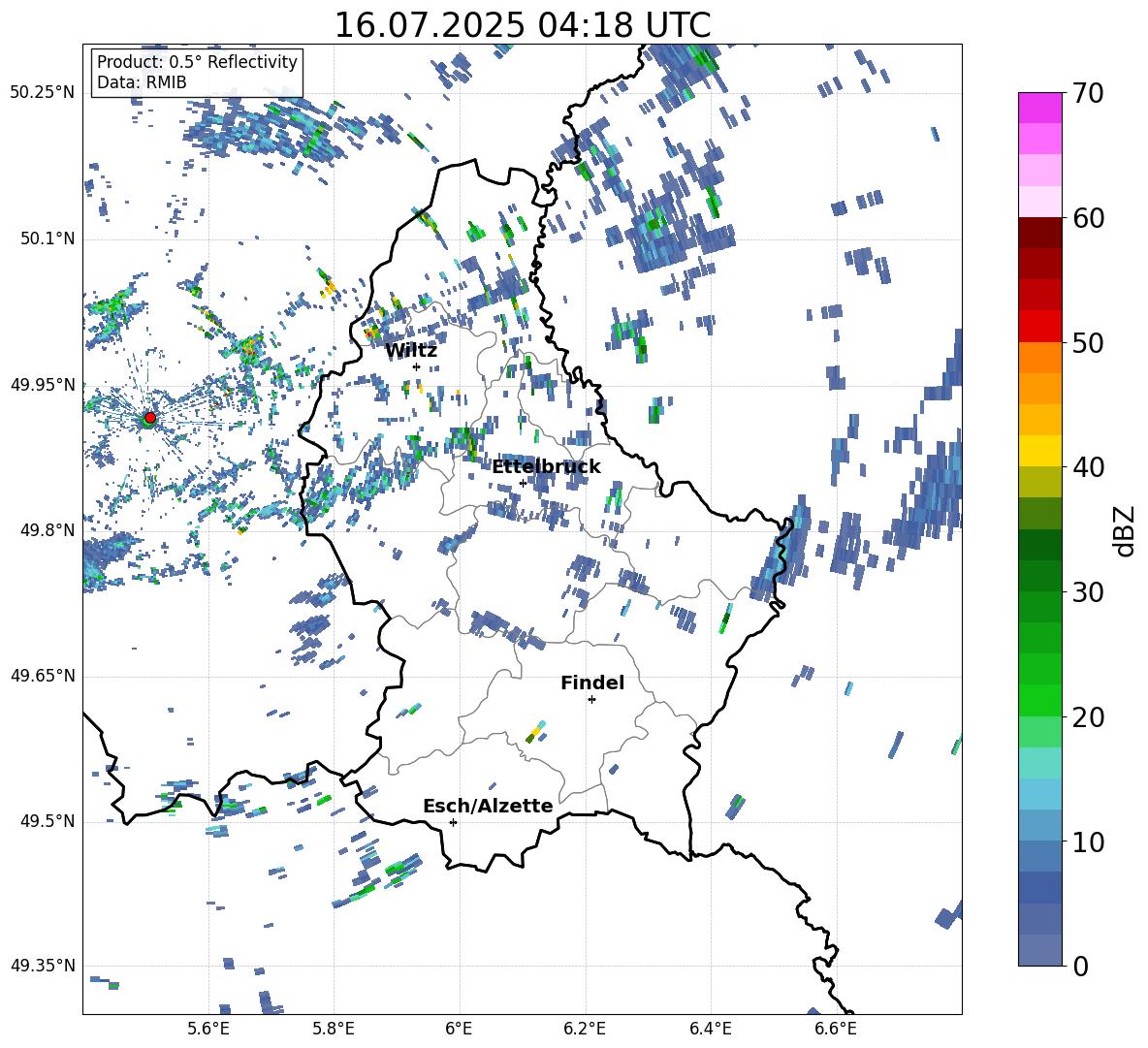Click the 49.5°N latitude label
Screen dimensions: 1148x1048
pyautogui.click(x=48, y=821)
